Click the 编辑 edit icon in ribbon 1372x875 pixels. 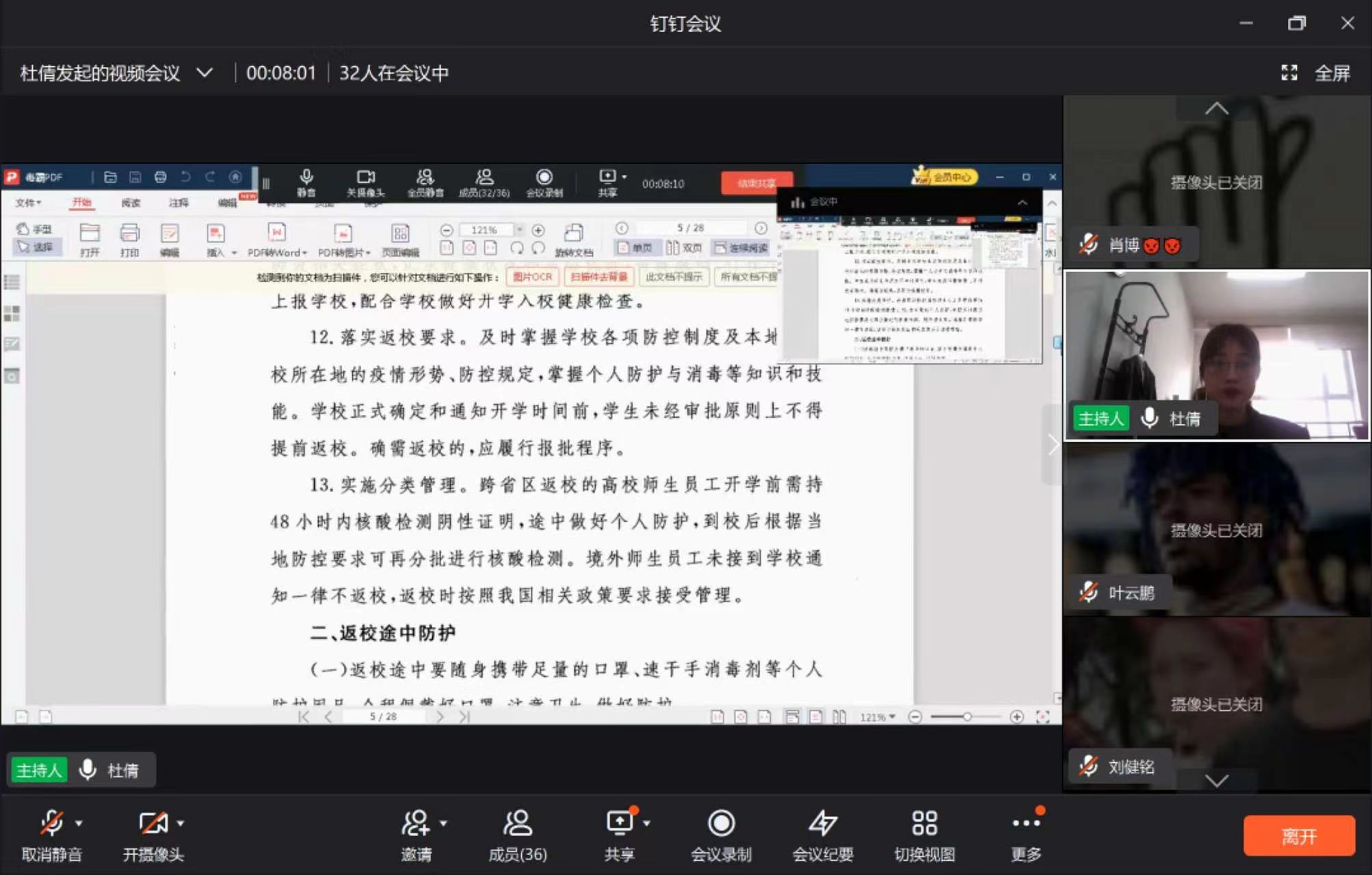coord(169,240)
